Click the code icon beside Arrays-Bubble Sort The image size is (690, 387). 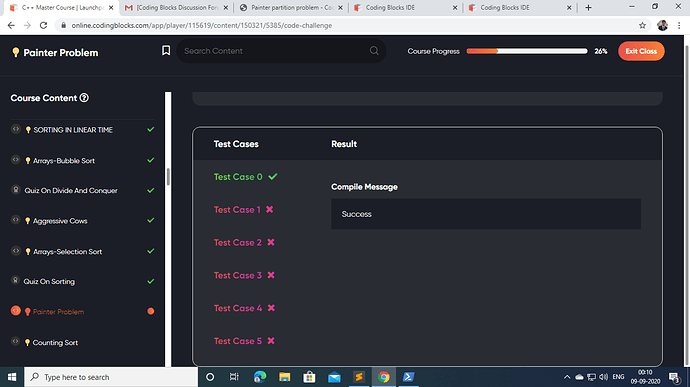pyautogui.click(x=16, y=160)
